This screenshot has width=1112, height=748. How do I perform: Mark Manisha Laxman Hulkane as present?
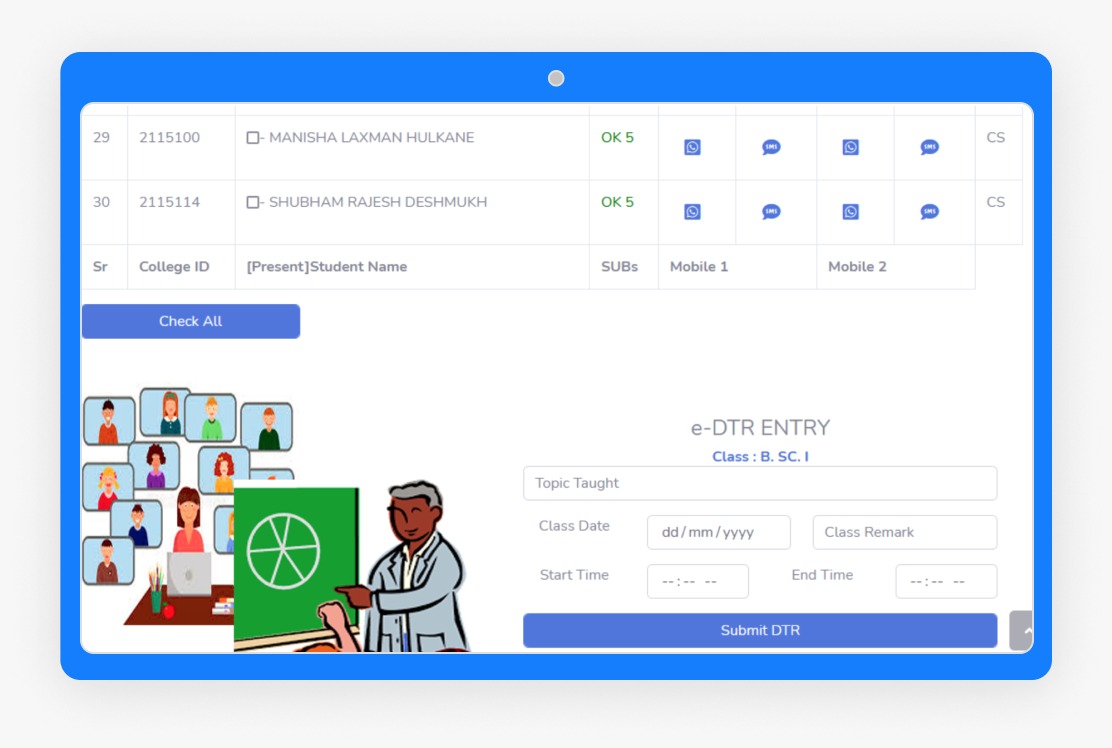click(x=253, y=138)
